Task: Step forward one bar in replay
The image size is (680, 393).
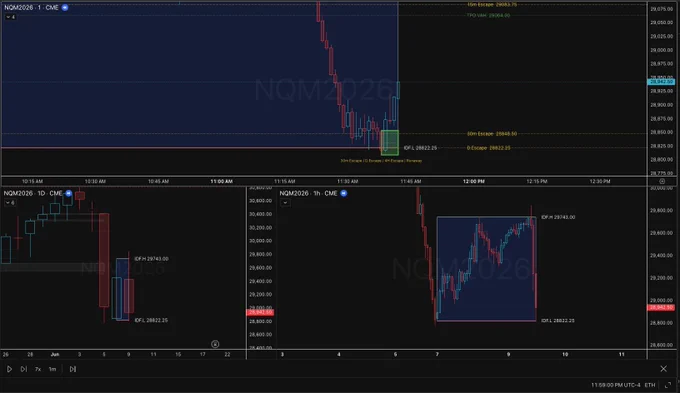Action: coord(23,369)
